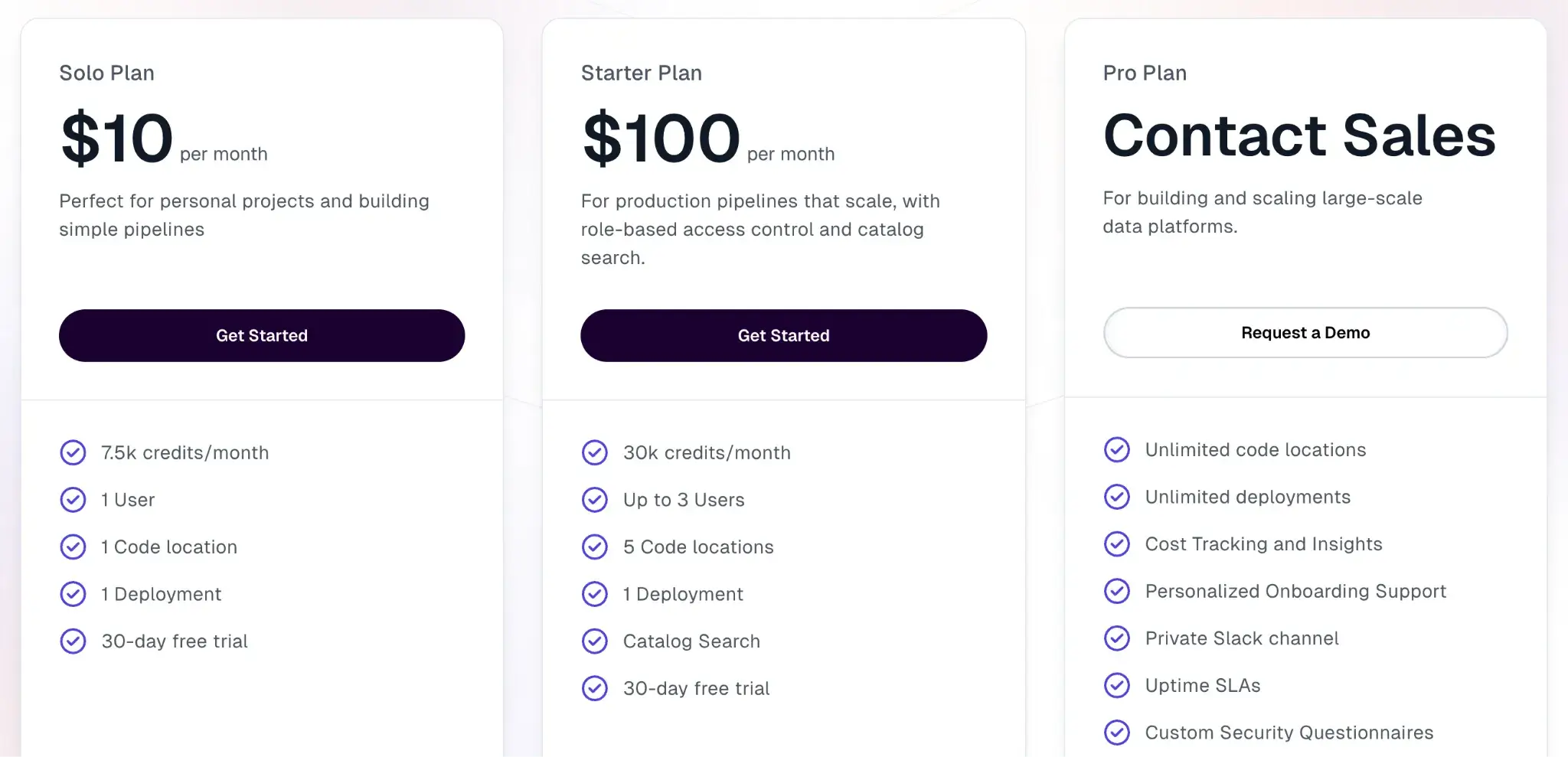The image size is (1568, 757).
Task: Click check icon beside Unlimited code locations
Action: pos(1117,449)
